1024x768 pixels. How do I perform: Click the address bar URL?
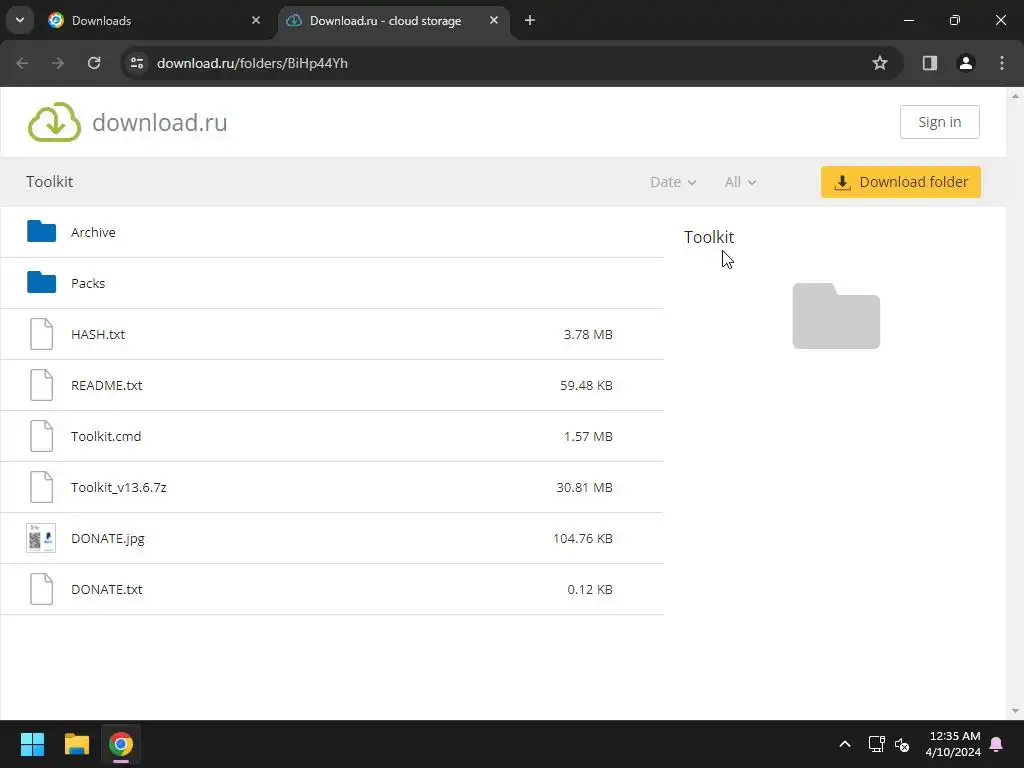click(x=252, y=63)
